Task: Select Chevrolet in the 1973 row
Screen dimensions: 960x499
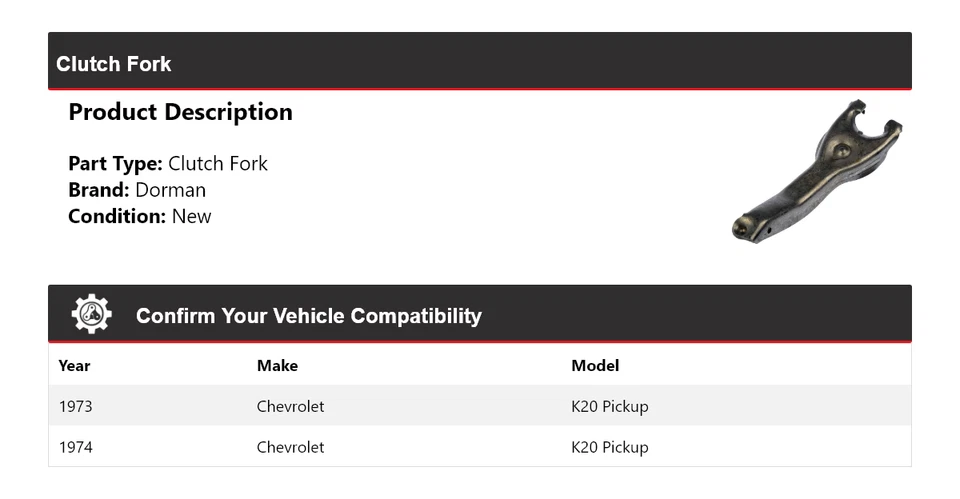Action: tap(290, 407)
